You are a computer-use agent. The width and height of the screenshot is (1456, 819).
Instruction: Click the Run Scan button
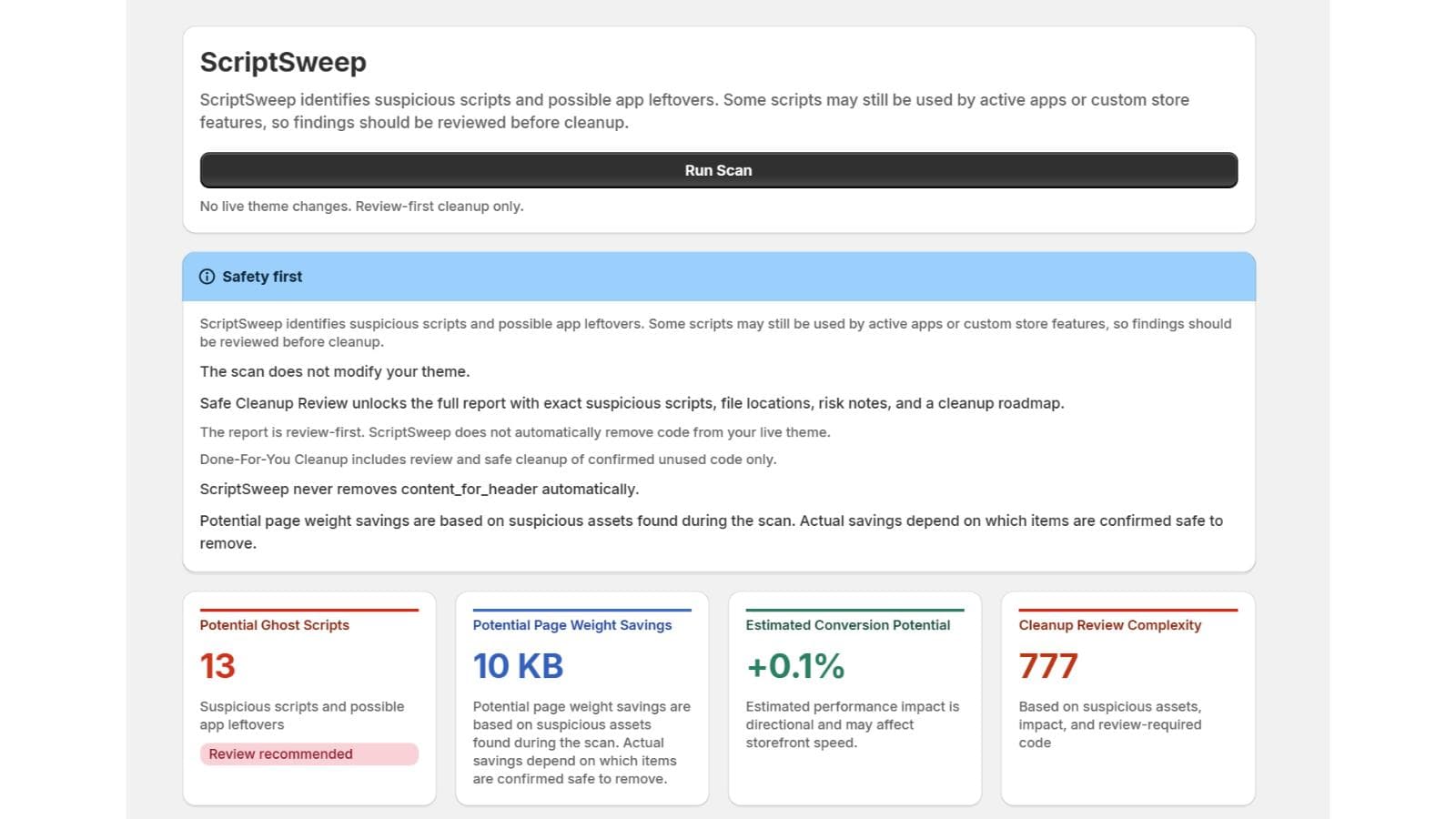point(718,170)
